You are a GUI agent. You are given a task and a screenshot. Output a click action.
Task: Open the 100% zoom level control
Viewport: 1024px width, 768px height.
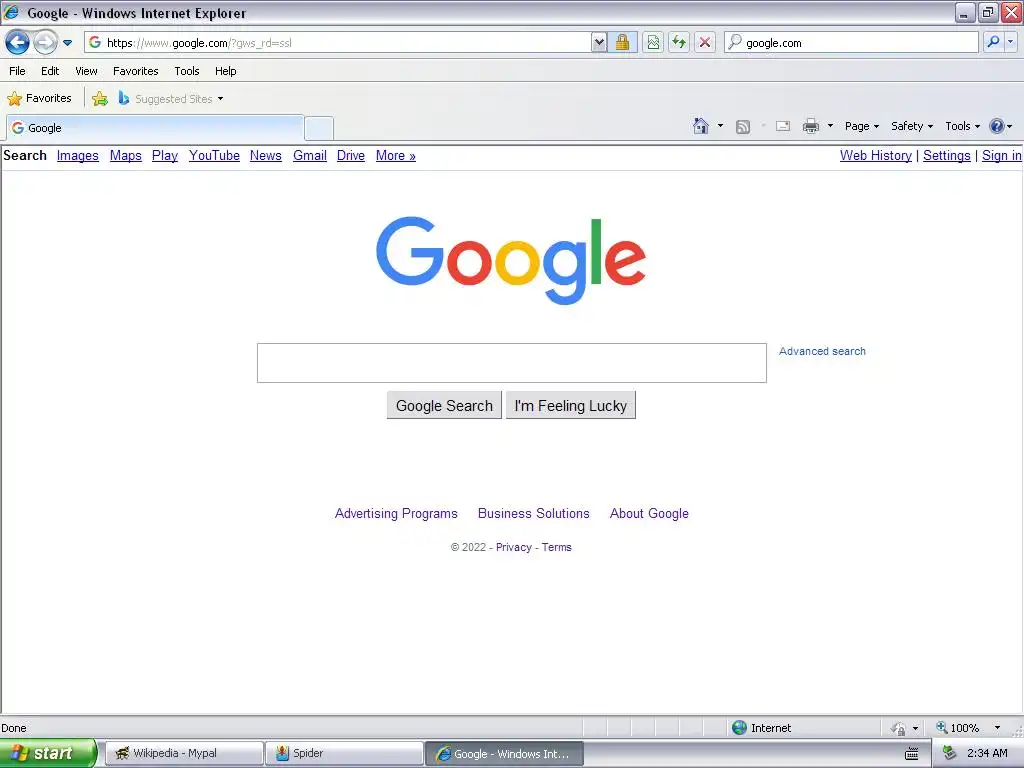(968, 728)
